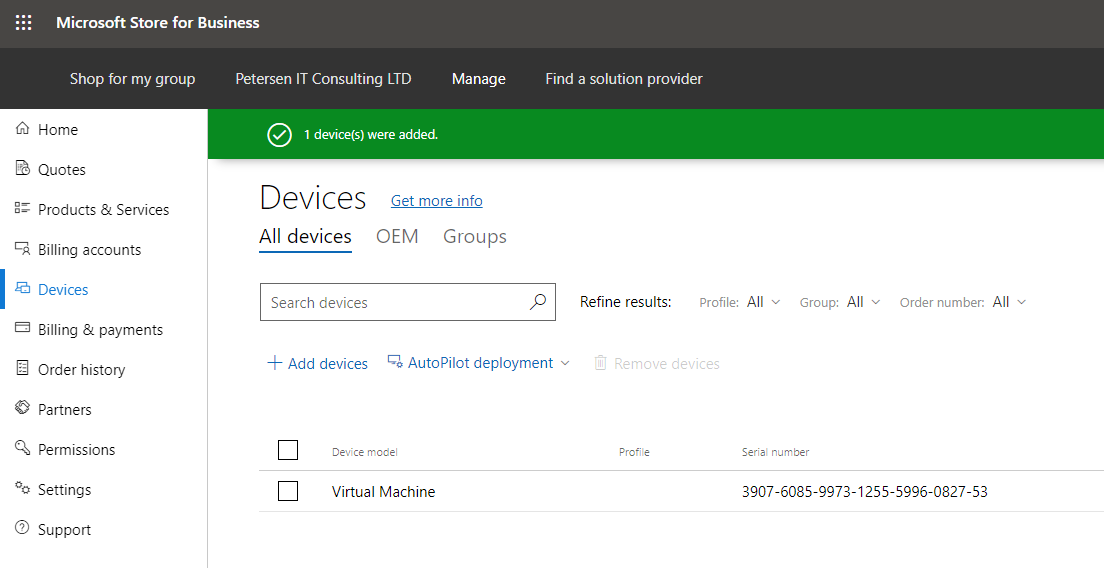Open Quotes in sidebar
1104x568 pixels.
[62, 170]
